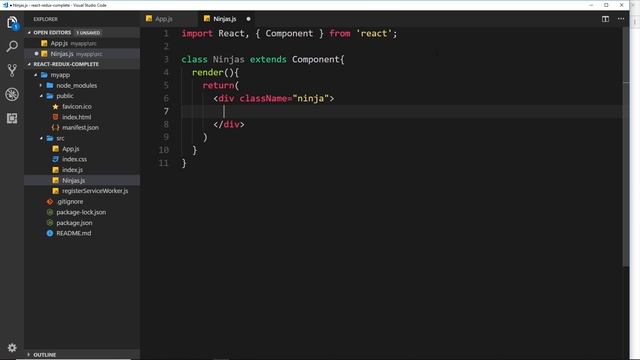Click the README.md info icon

coord(50,233)
